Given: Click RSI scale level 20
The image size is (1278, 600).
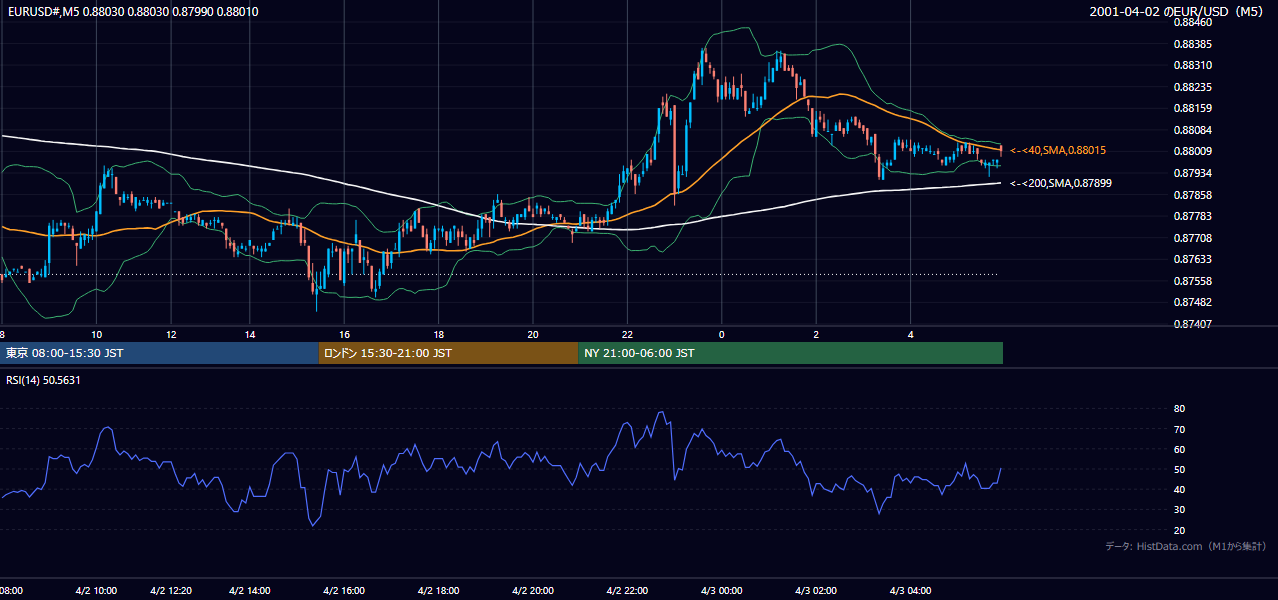Looking at the screenshot, I should [x=1180, y=530].
